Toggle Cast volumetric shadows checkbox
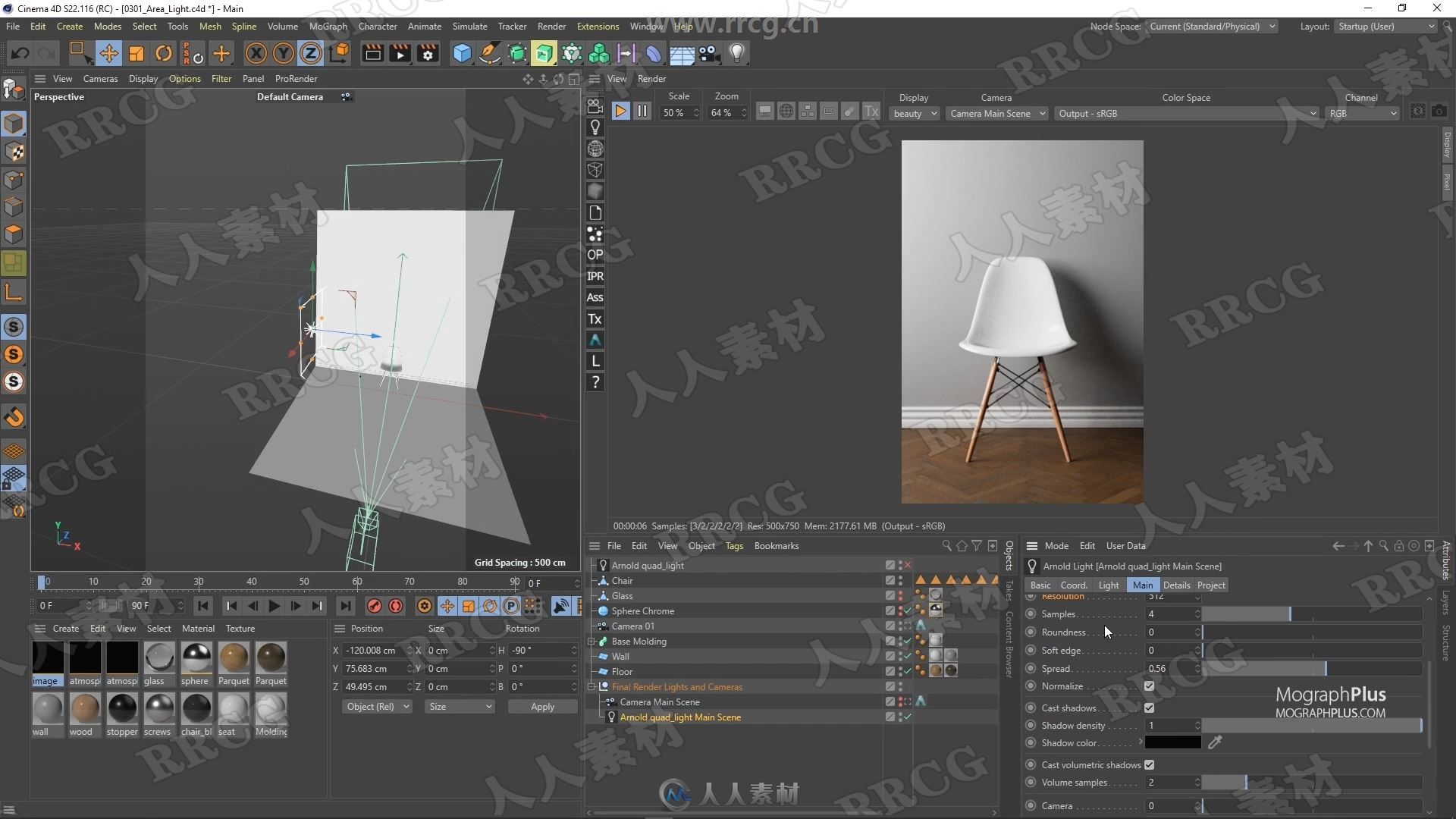Image resolution: width=1456 pixels, height=819 pixels. click(1150, 764)
